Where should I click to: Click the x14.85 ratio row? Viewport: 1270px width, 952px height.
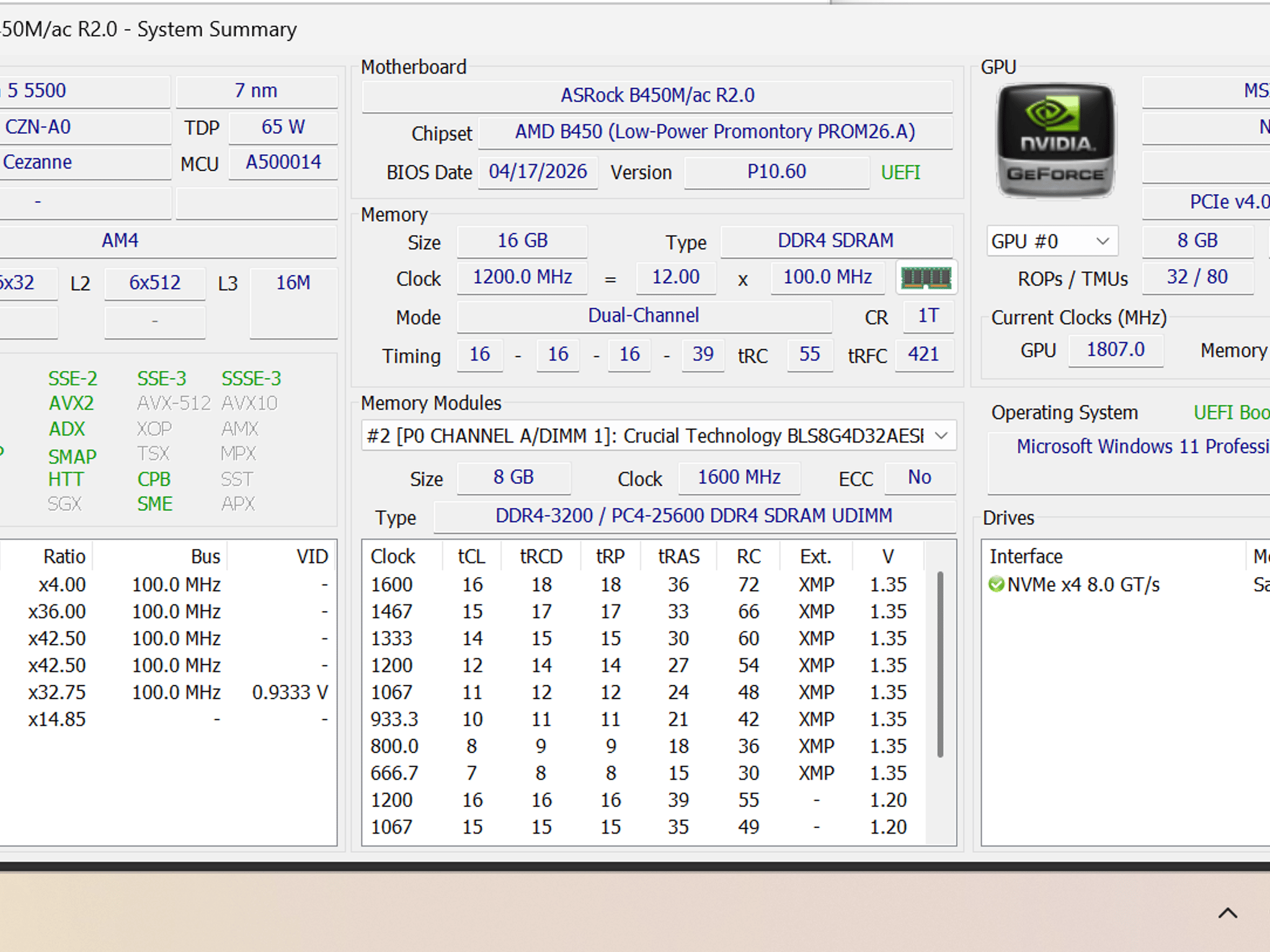pyautogui.click(x=167, y=720)
